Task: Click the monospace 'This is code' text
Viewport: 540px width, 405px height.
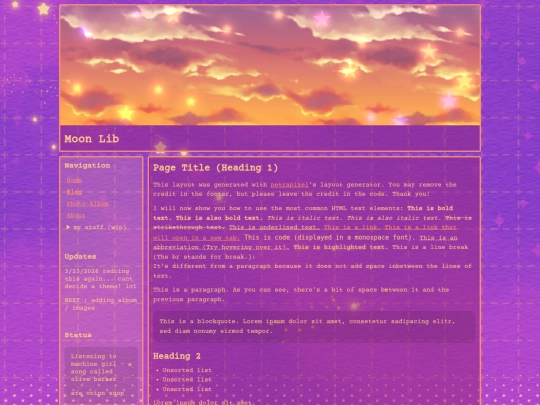Action: (330, 238)
